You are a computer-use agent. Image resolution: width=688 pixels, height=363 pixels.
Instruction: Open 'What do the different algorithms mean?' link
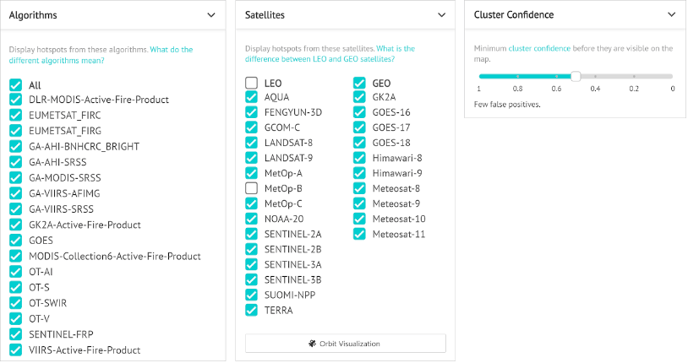coord(101,55)
